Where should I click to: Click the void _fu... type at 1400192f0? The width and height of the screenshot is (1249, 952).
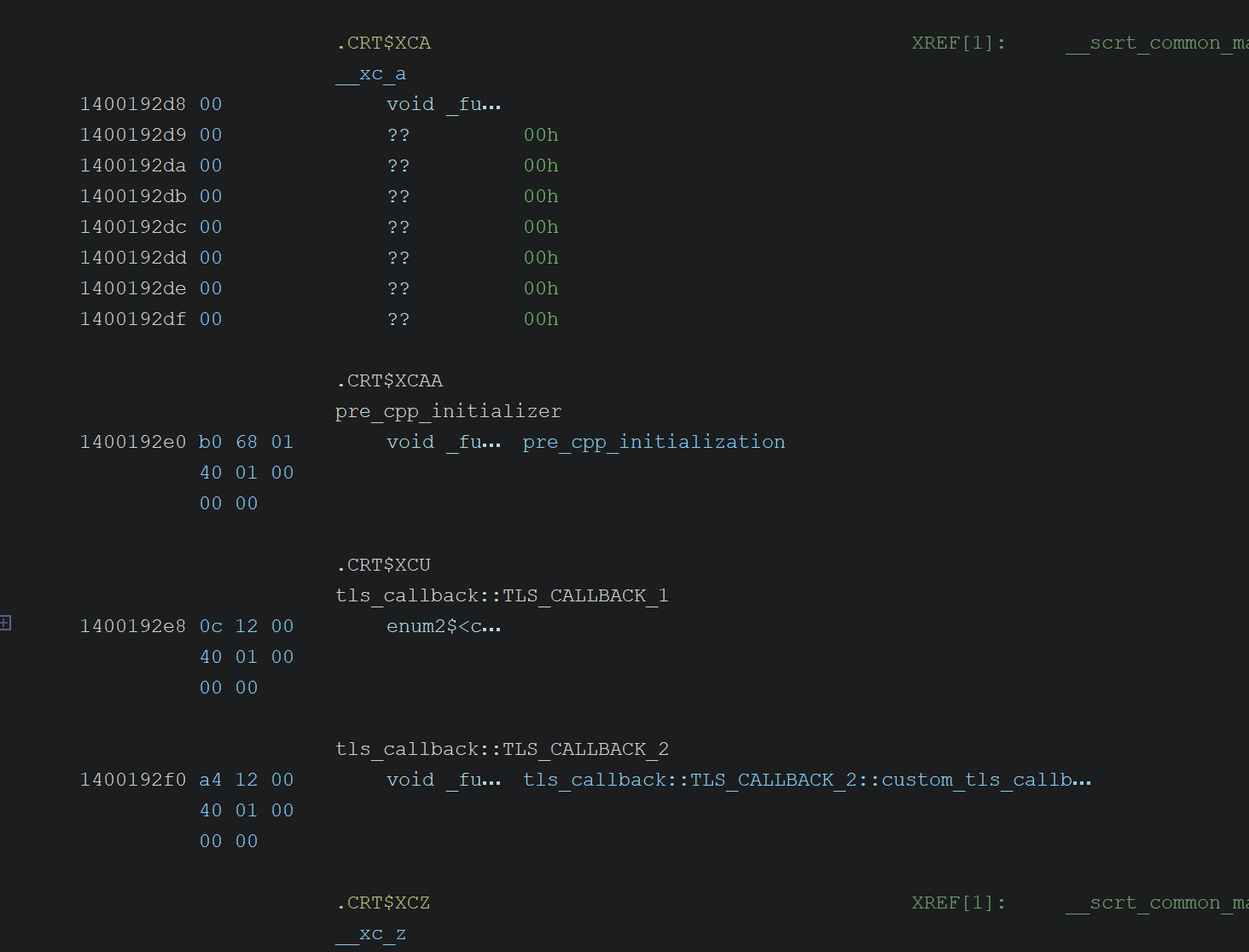pos(444,780)
